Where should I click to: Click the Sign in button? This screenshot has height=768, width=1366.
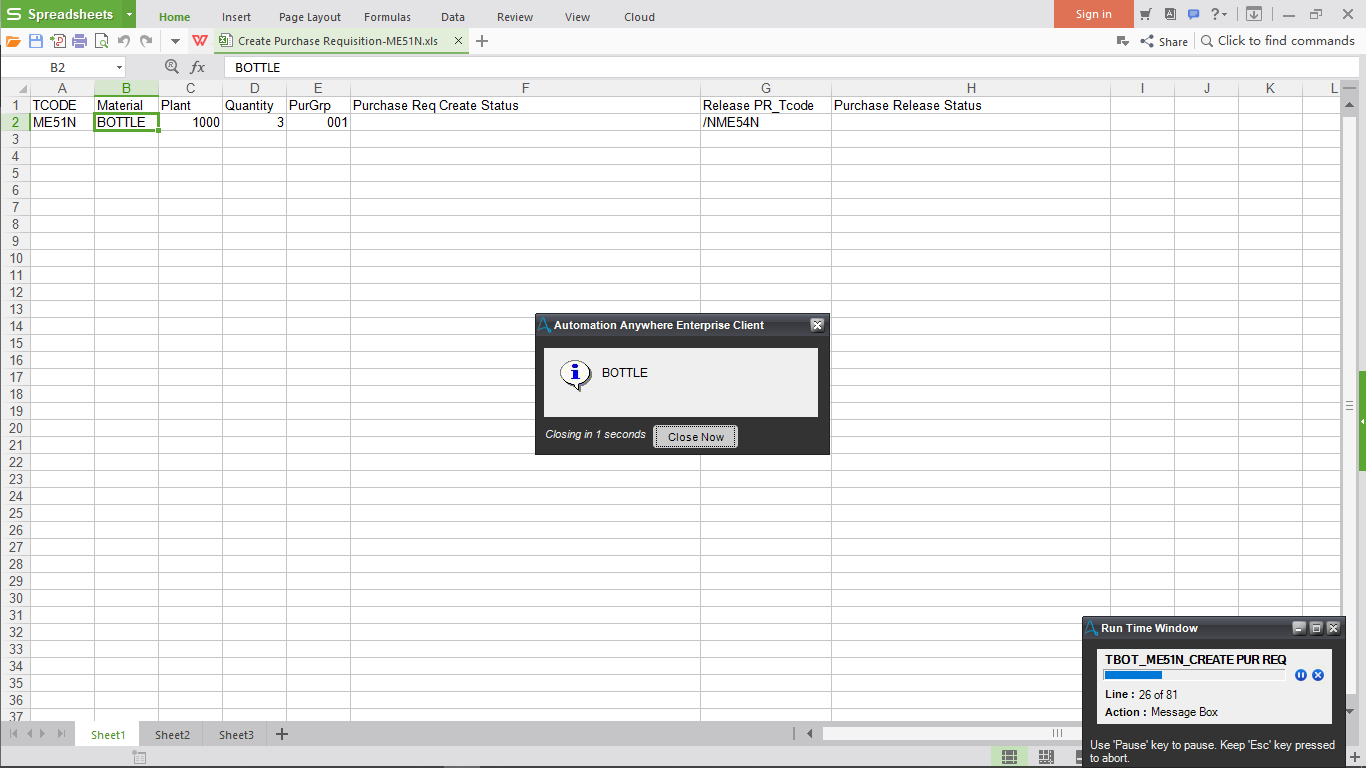coord(1093,14)
